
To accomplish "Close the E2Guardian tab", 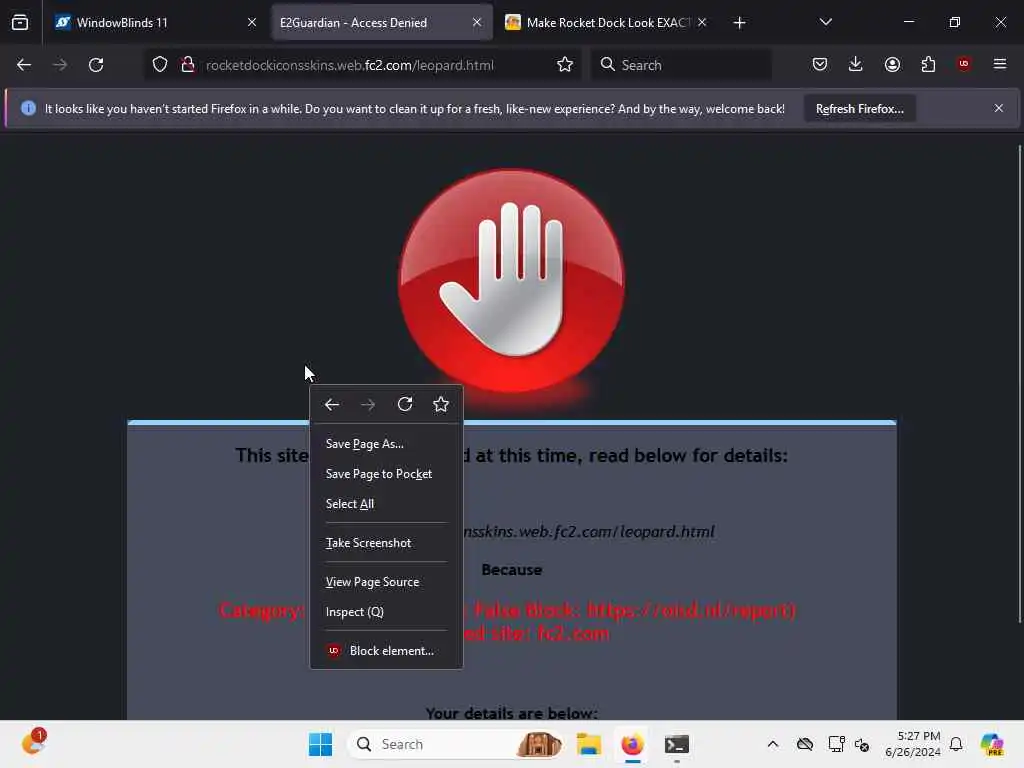I will tap(477, 23).
